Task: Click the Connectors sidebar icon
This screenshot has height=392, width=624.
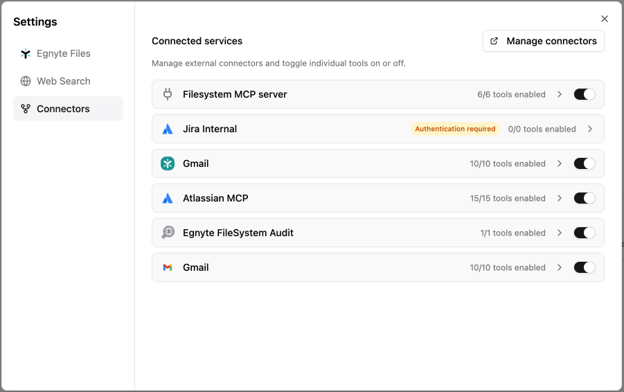Action: (25, 109)
